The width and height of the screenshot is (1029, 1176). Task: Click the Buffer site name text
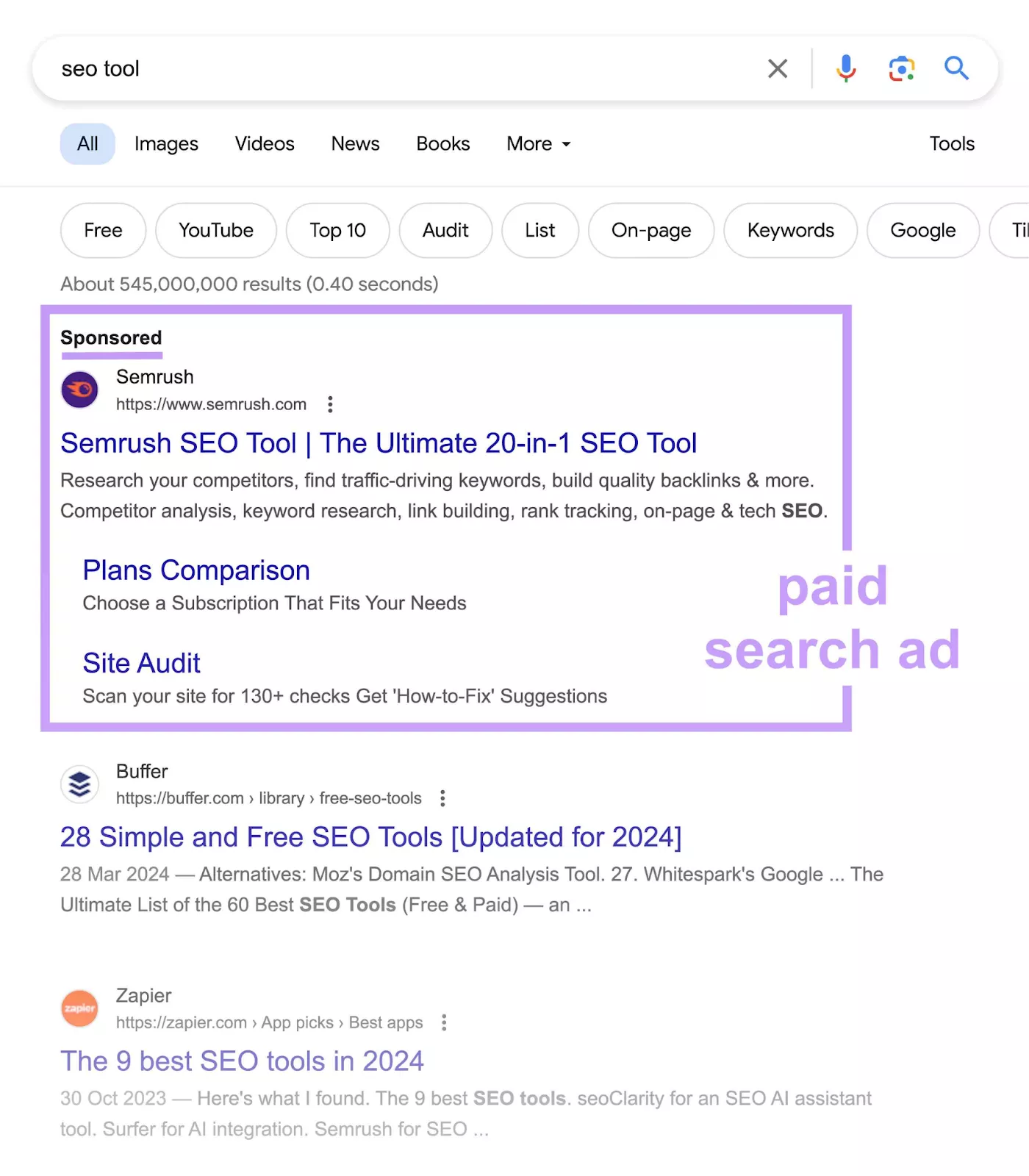coord(142,772)
